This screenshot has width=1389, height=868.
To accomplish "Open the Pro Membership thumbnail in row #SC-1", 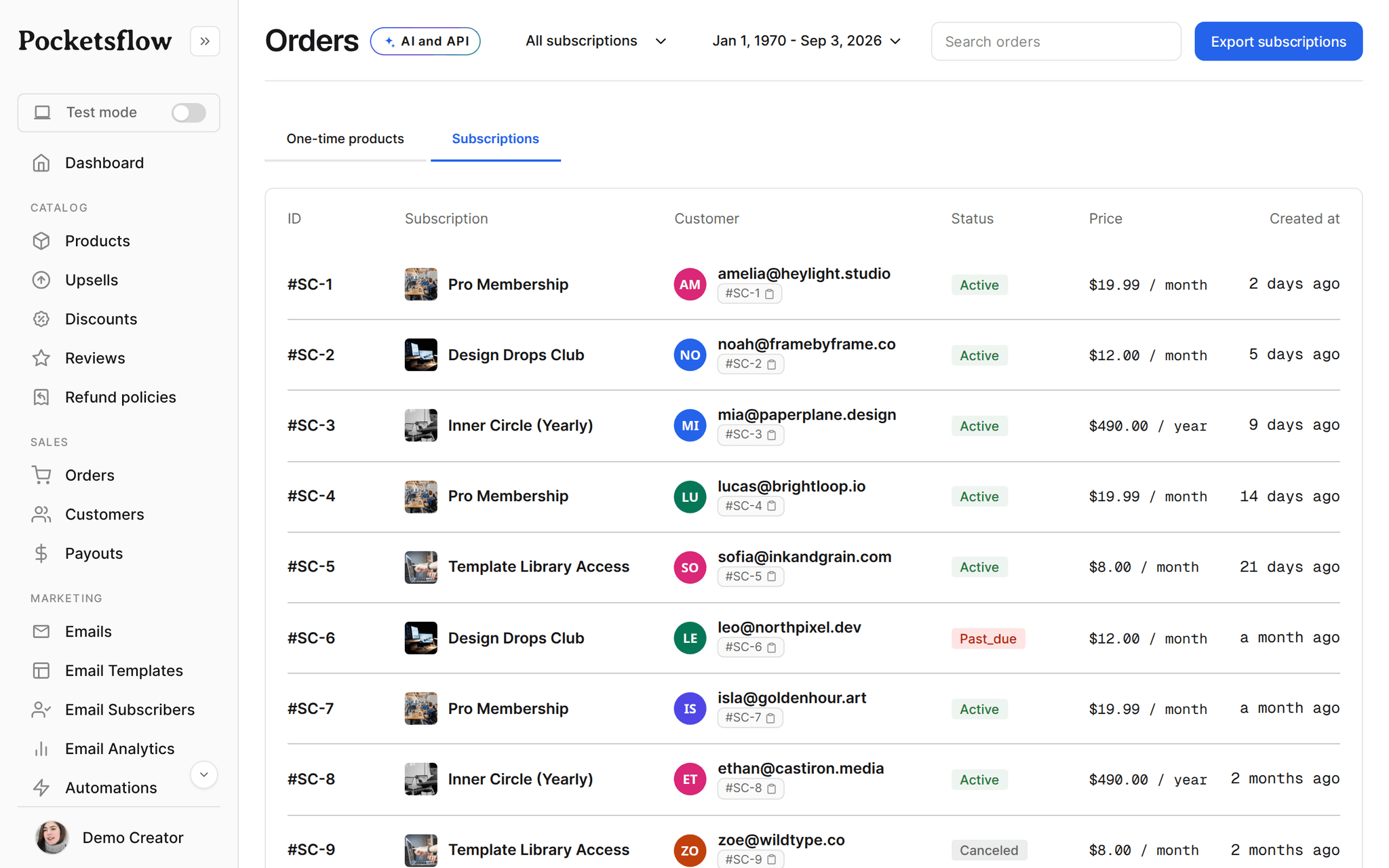I will click(421, 284).
